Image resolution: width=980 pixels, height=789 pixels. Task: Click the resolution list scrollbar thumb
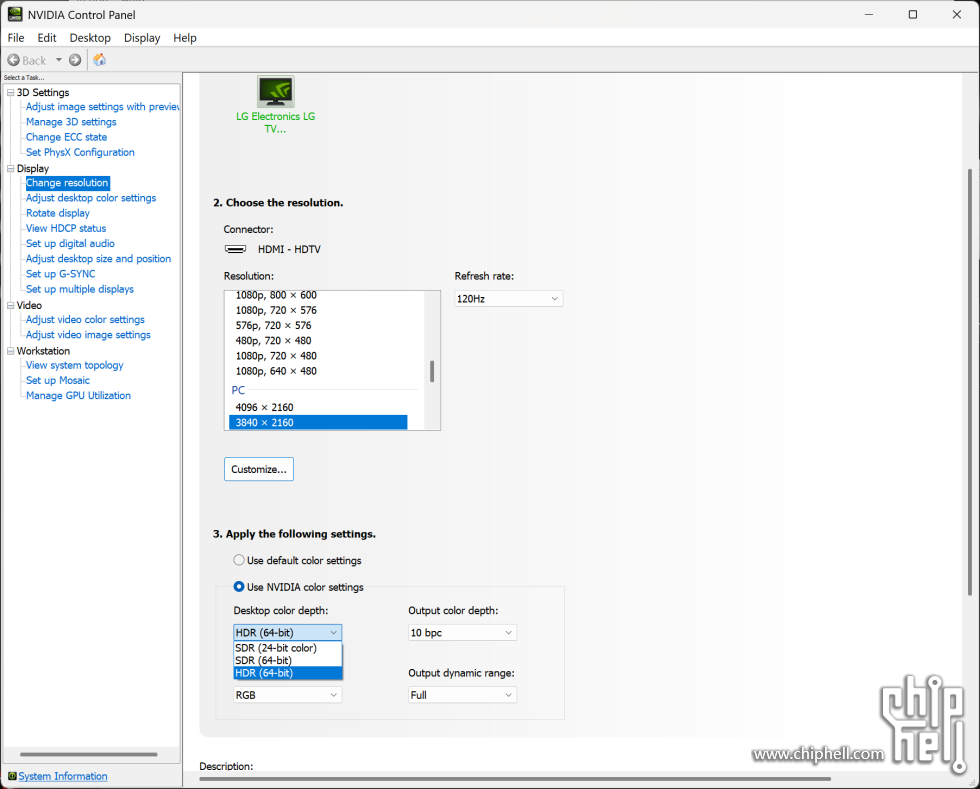432,371
